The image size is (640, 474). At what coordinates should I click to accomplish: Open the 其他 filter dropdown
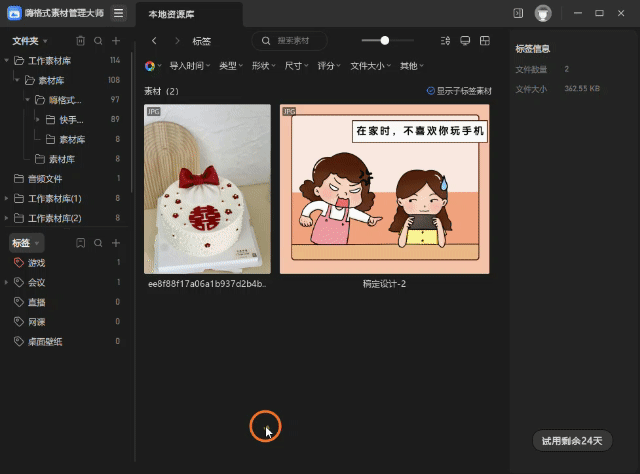(x=412, y=66)
